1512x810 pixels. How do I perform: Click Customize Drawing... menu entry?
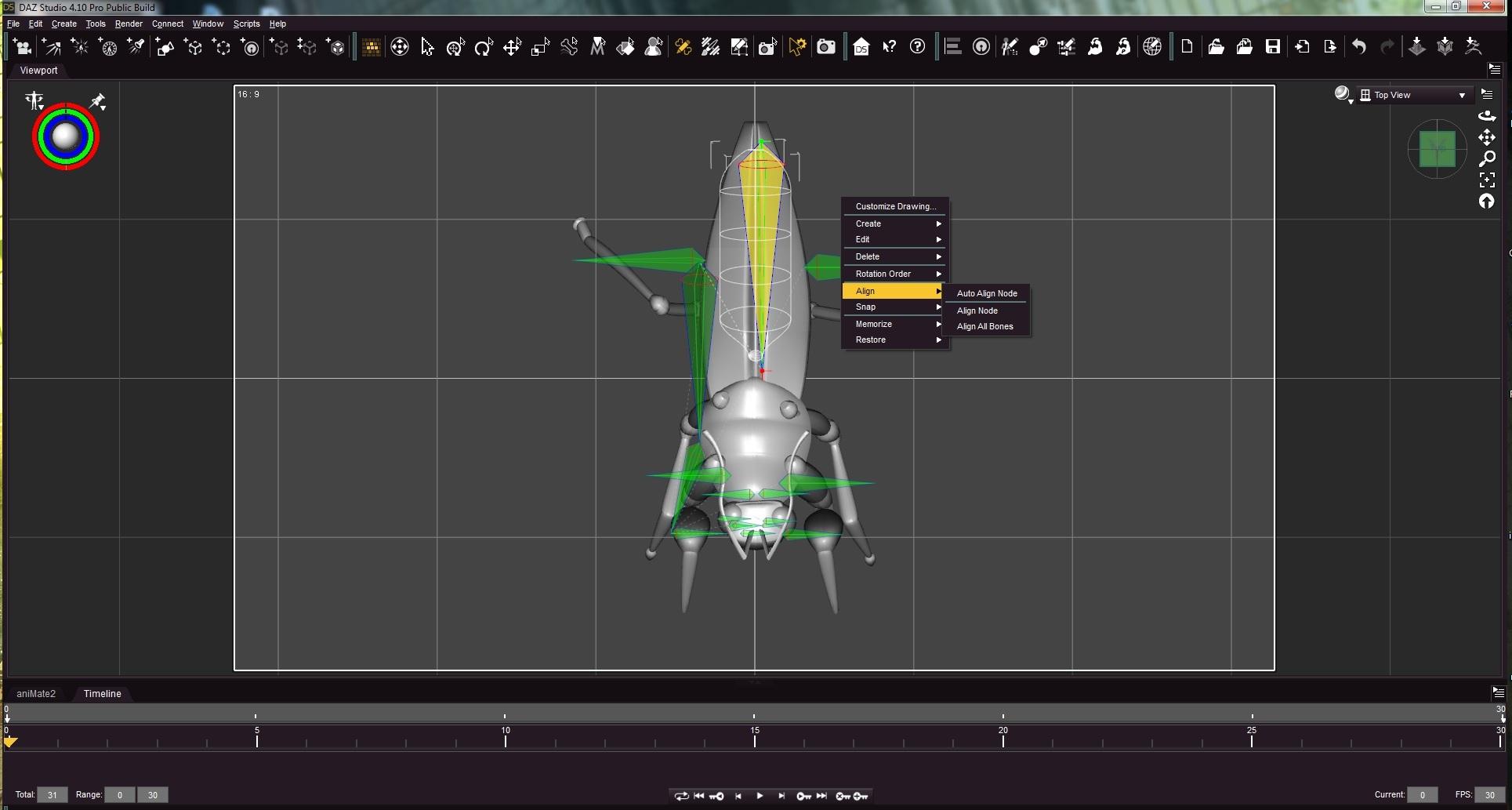coord(894,206)
